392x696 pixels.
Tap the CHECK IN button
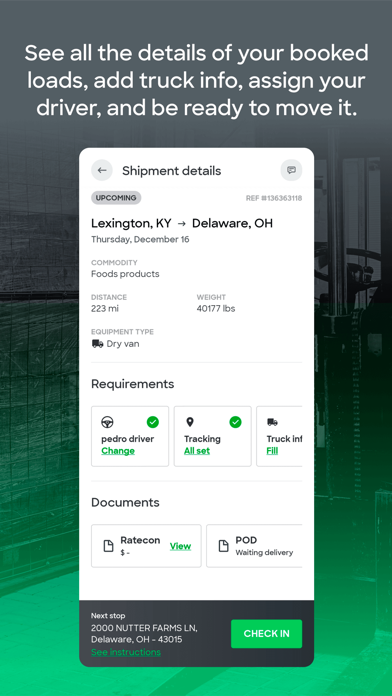pyautogui.click(x=266, y=634)
